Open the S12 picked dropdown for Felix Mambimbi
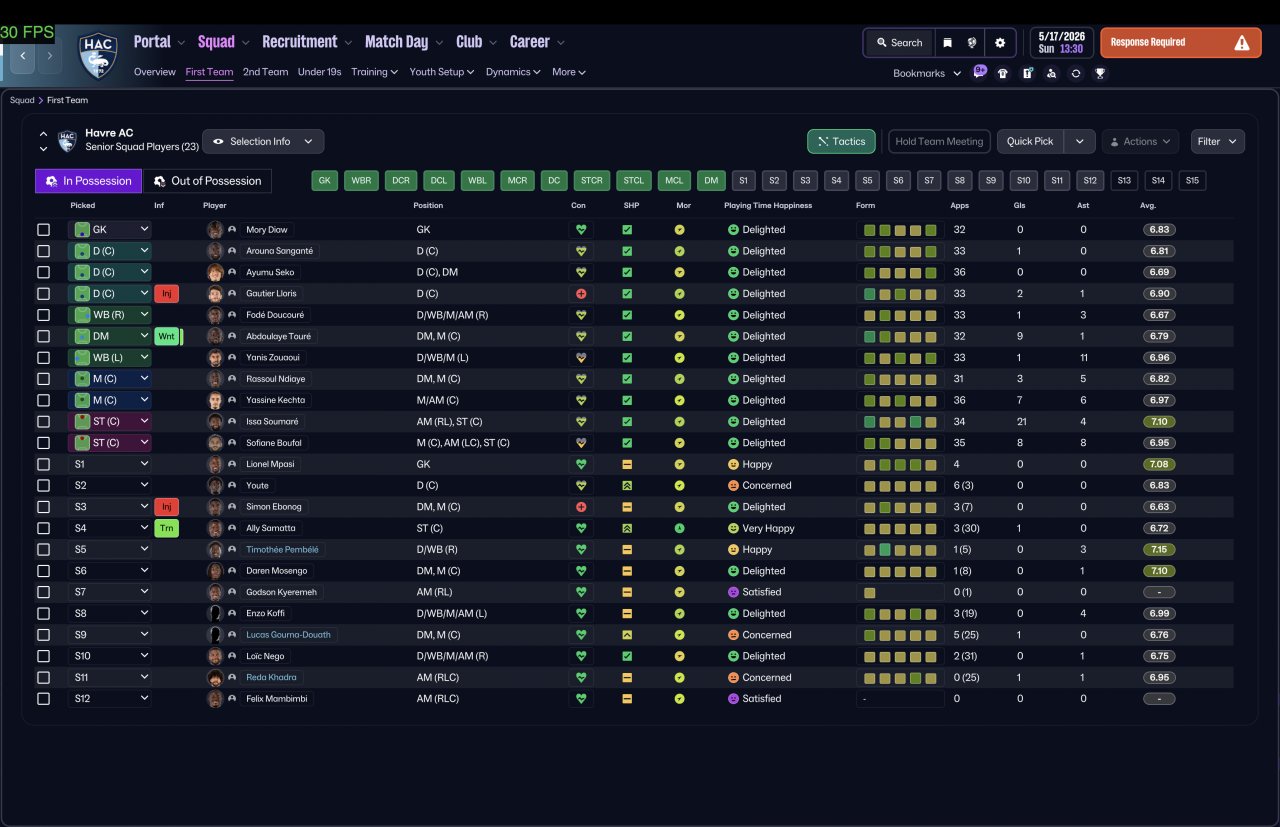This screenshot has width=1280, height=827. (x=110, y=699)
